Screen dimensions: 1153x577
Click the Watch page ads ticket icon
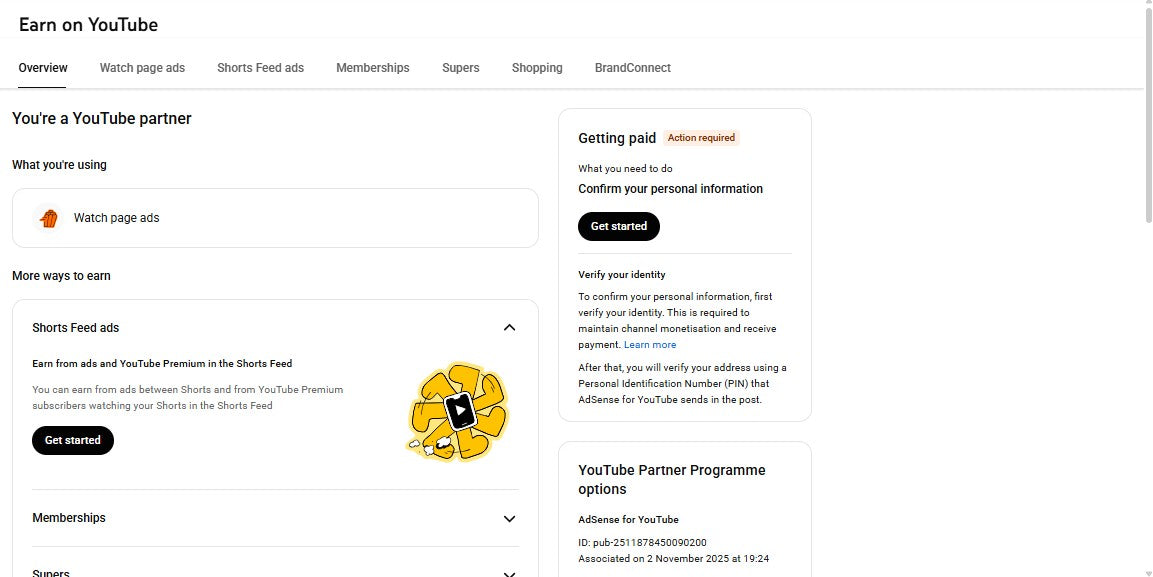click(48, 217)
